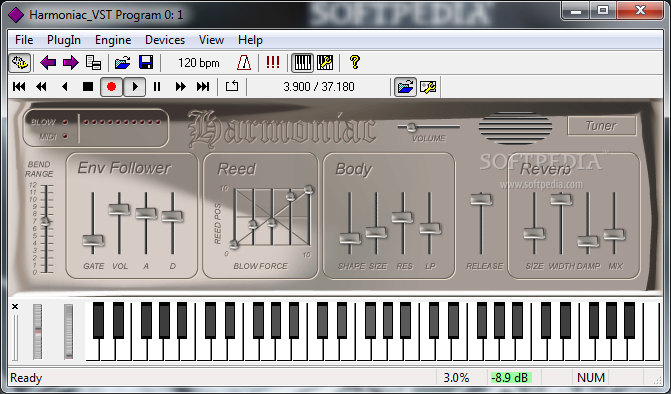Go to previous program with purple left arrow

(48, 63)
